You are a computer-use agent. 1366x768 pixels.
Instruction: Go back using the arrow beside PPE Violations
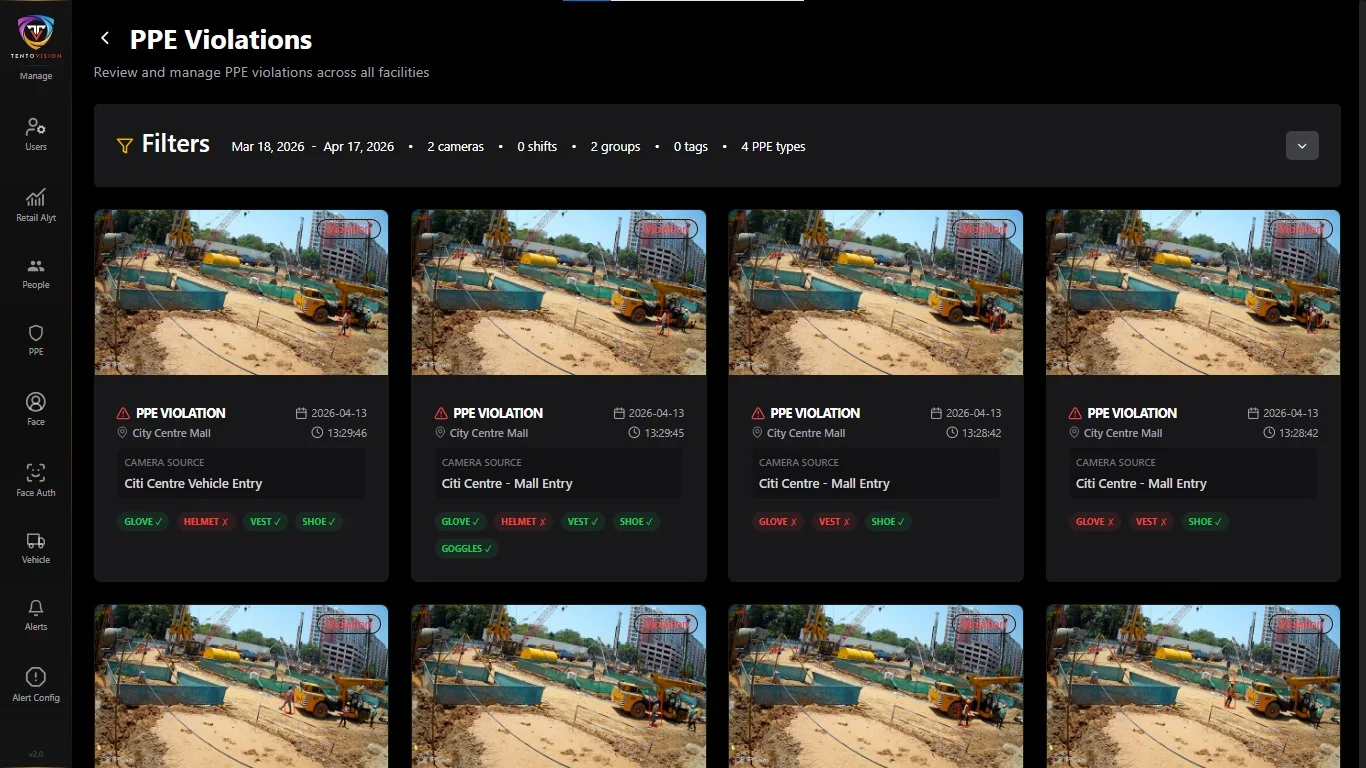[x=105, y=39]
